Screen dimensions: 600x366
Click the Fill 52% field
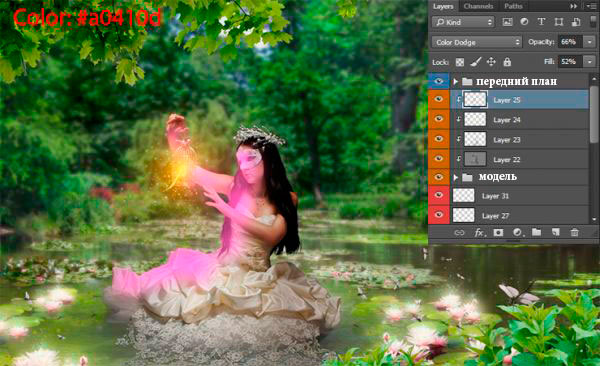tap(570, 61)
